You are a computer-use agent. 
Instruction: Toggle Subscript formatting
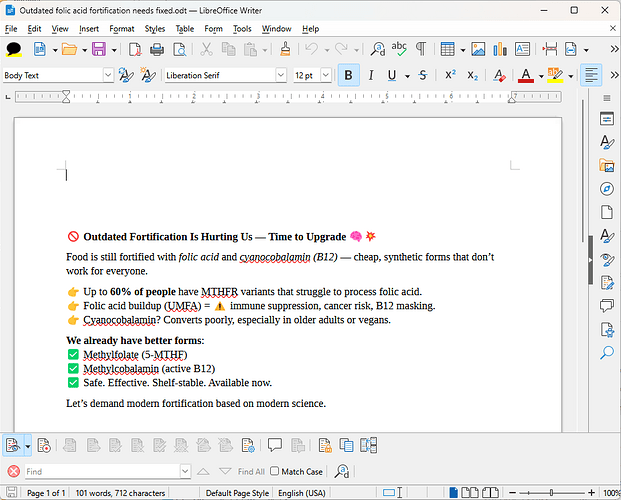click(x=472, y=75)
